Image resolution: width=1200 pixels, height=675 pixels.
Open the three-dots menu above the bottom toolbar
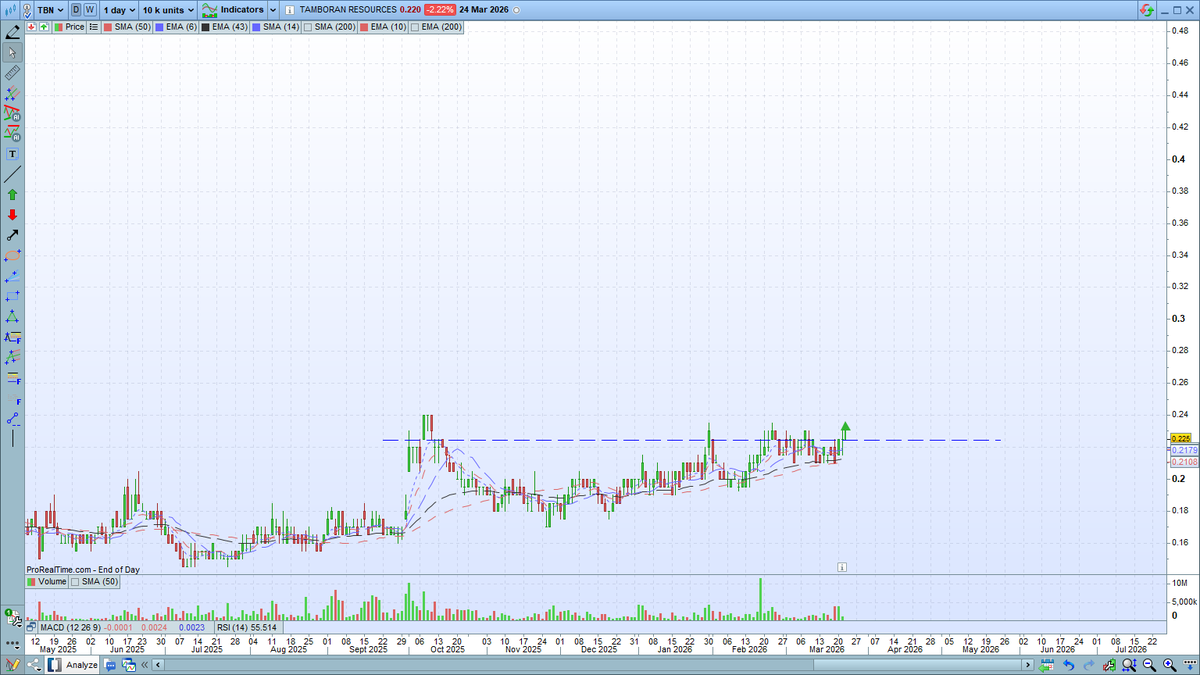(x=13, y=646)
